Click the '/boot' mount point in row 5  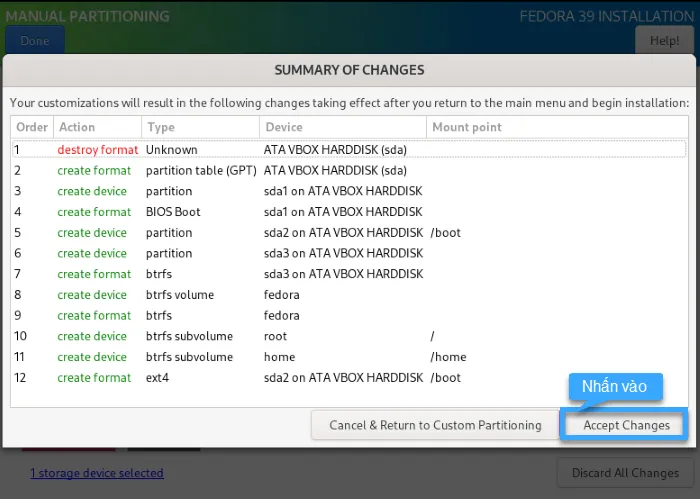pos(446,233)
